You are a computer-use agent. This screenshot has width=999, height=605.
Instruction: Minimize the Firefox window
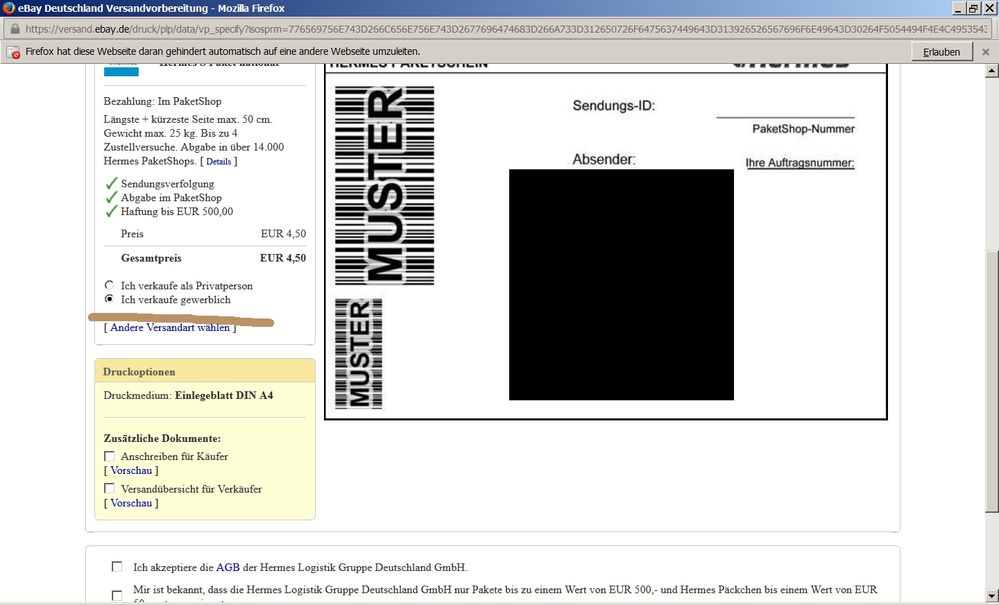click(x=955, y=8)
